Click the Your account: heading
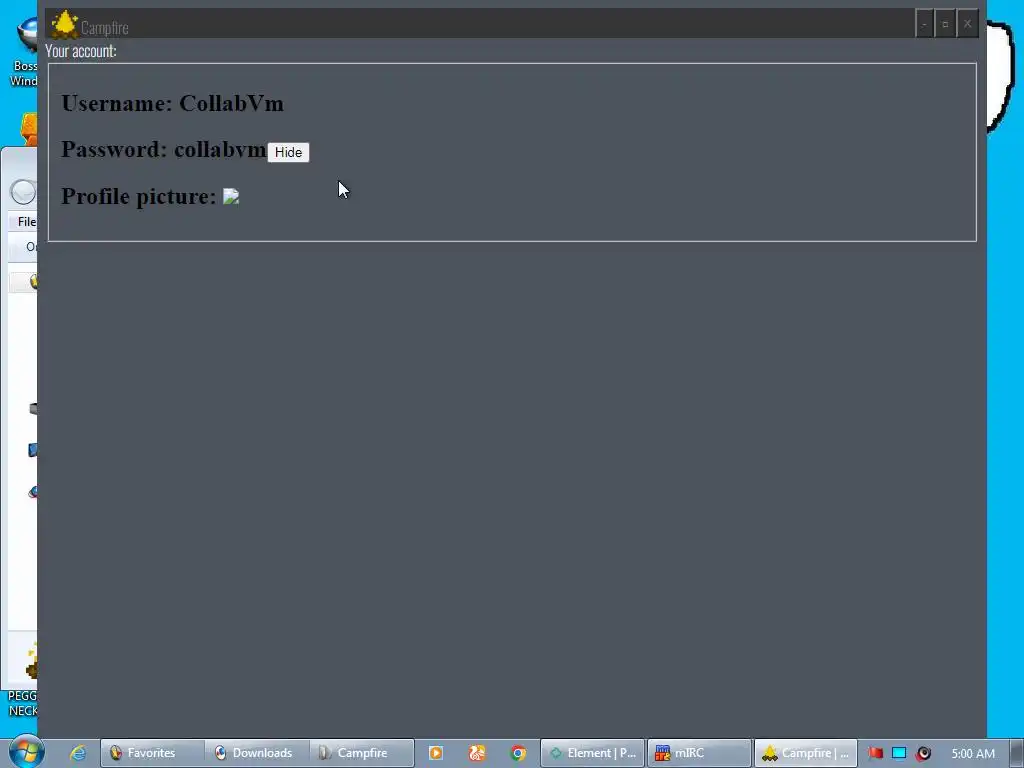 pos(81,51)
